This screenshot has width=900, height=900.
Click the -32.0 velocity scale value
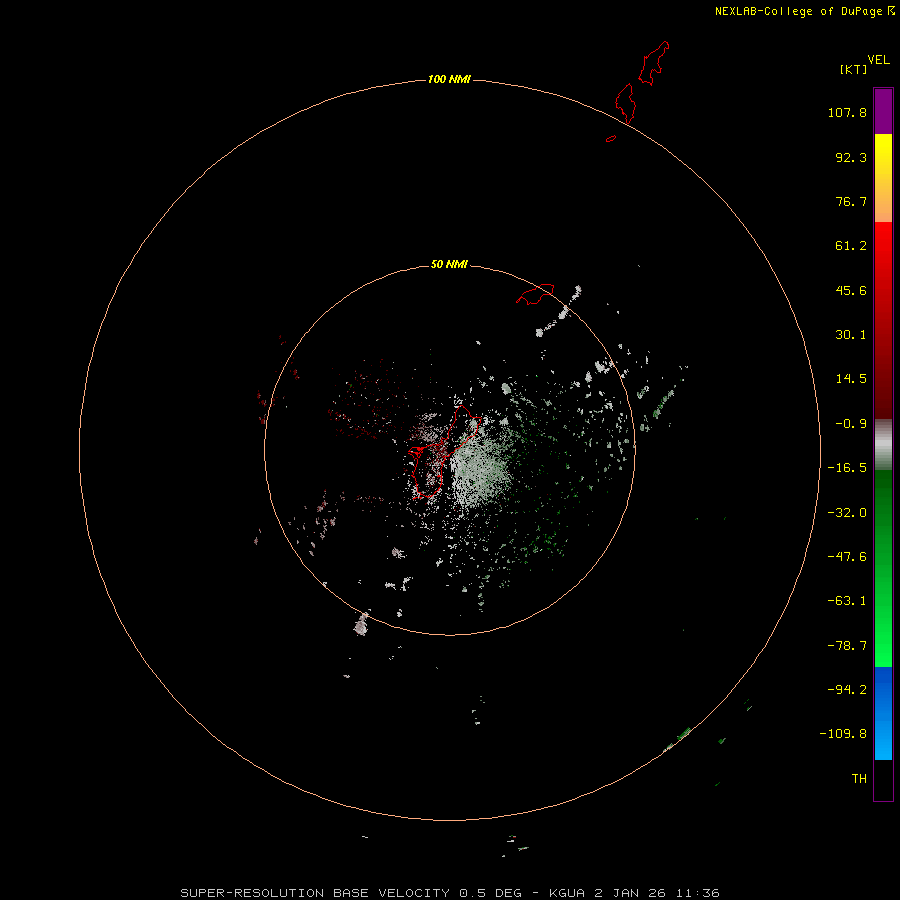[847, 513]
